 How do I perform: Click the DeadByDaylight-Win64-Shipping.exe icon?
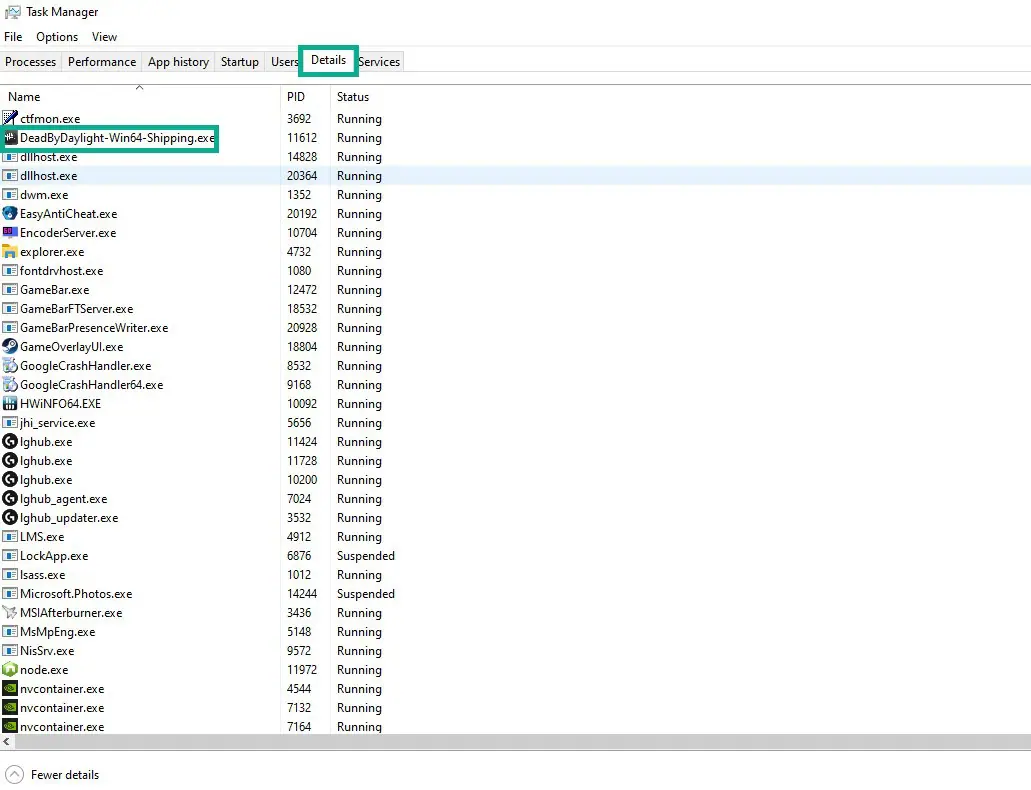(10, 137)
